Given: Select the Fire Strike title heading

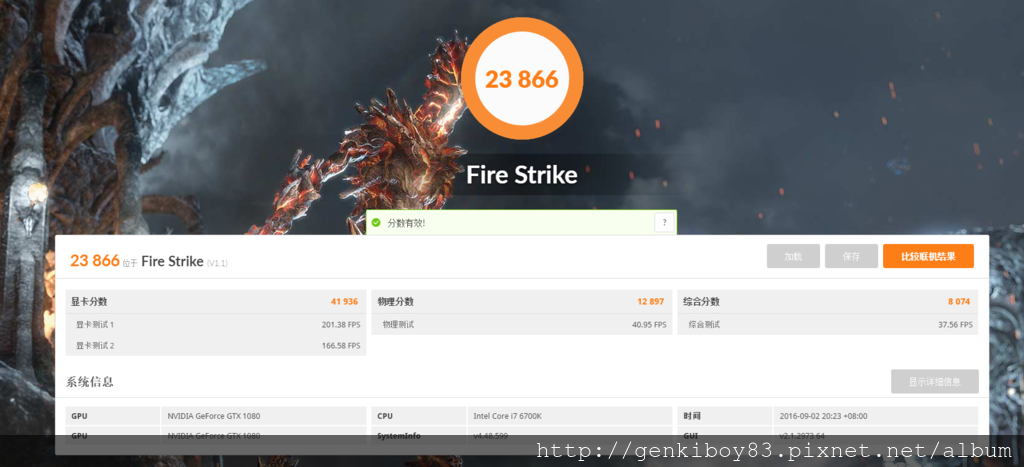Looking at the screenshot, I should pos(522,175).
